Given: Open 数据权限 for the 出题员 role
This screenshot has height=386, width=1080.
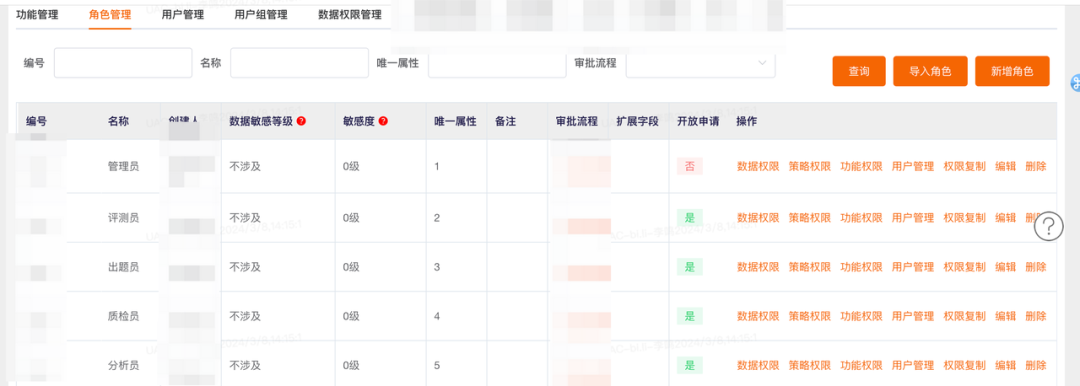Looking at the screenshot, I should (x=758, y=267).
